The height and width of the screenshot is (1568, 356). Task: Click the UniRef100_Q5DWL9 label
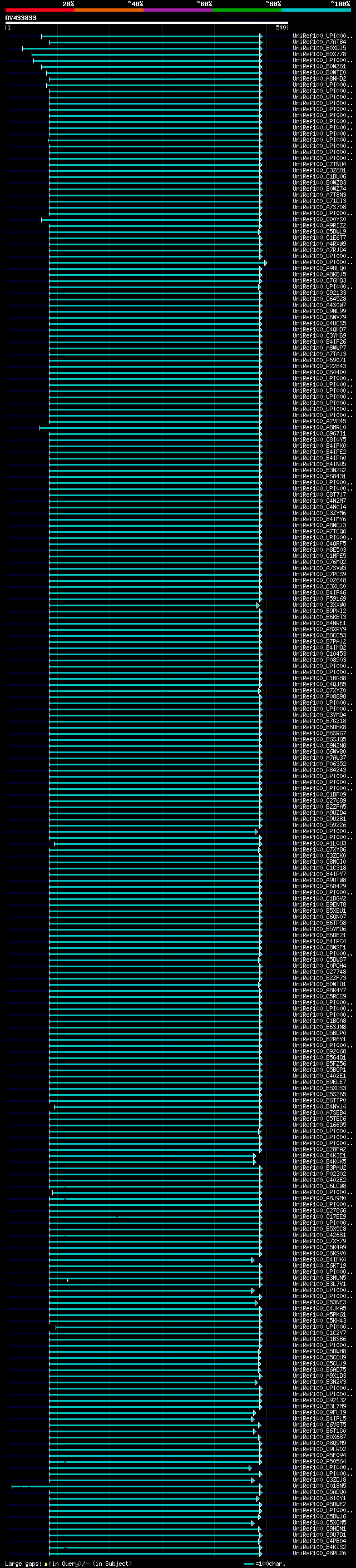319,231
